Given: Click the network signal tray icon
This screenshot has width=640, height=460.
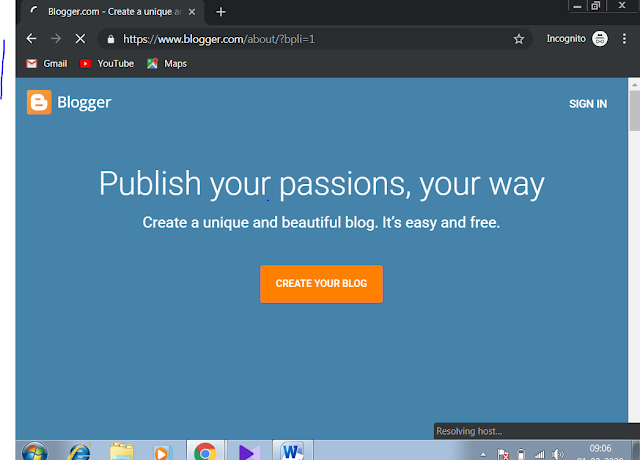Looking at the screenshot, I should pos(540,454).
